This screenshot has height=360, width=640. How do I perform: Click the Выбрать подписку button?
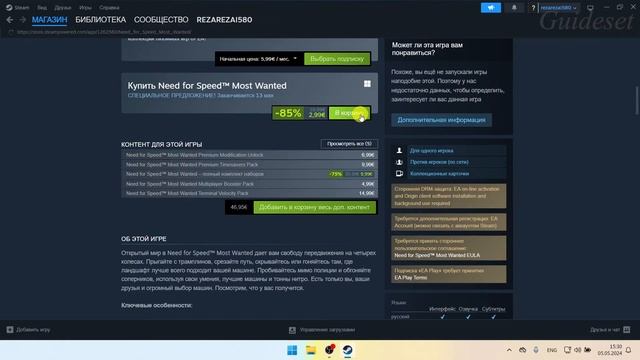(337, 59)
